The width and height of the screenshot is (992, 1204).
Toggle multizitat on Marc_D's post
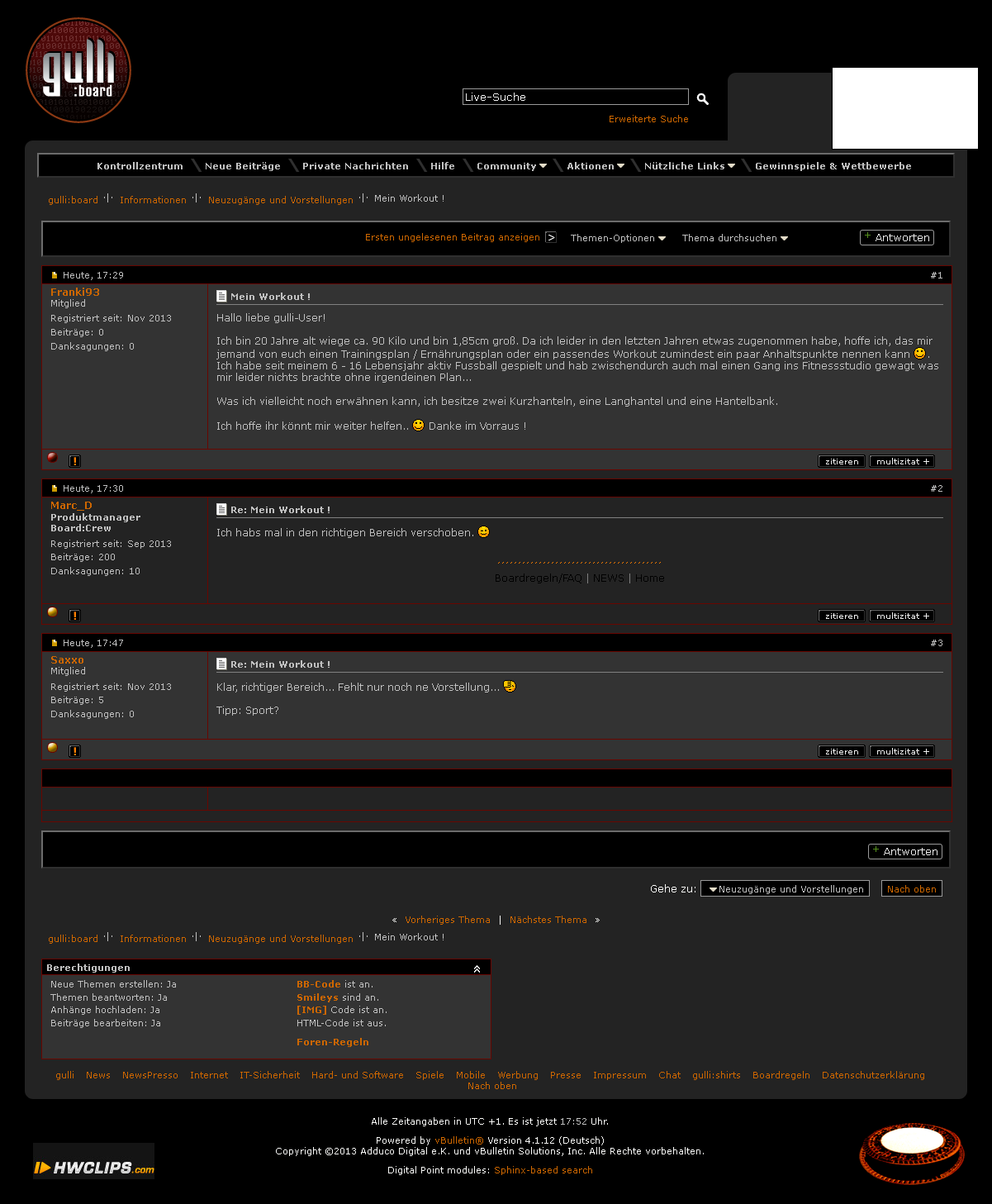pos(902,616)
